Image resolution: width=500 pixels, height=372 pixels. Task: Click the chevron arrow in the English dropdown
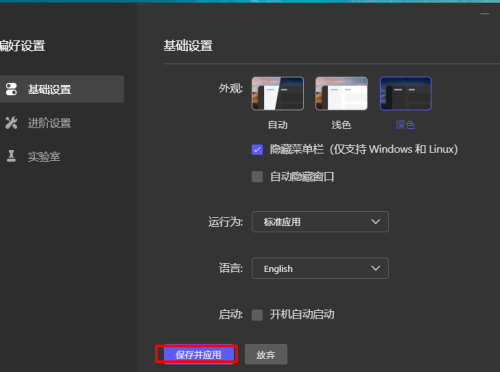tap(376, 268)
